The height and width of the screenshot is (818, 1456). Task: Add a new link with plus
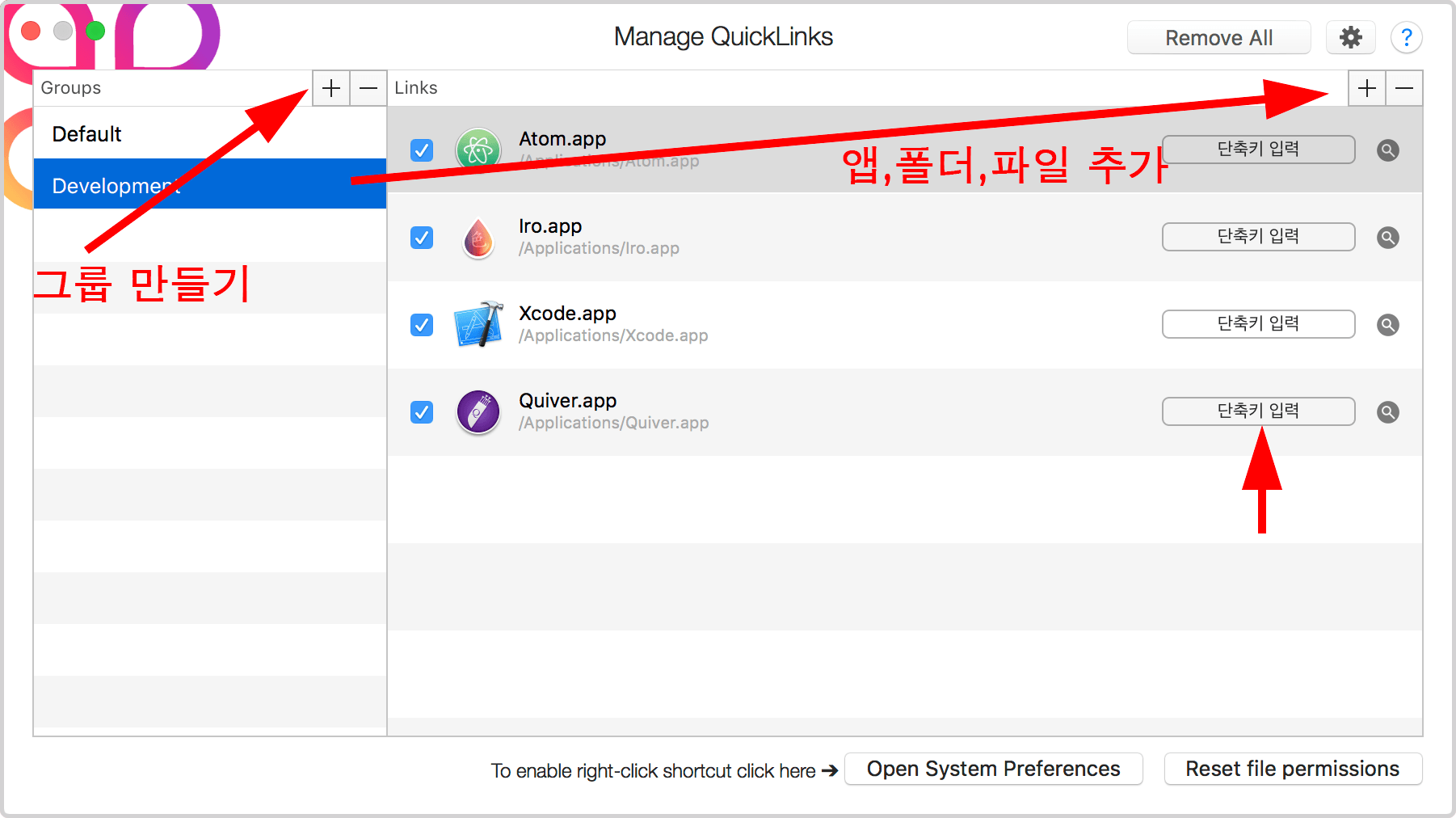tap(1367, 88)
